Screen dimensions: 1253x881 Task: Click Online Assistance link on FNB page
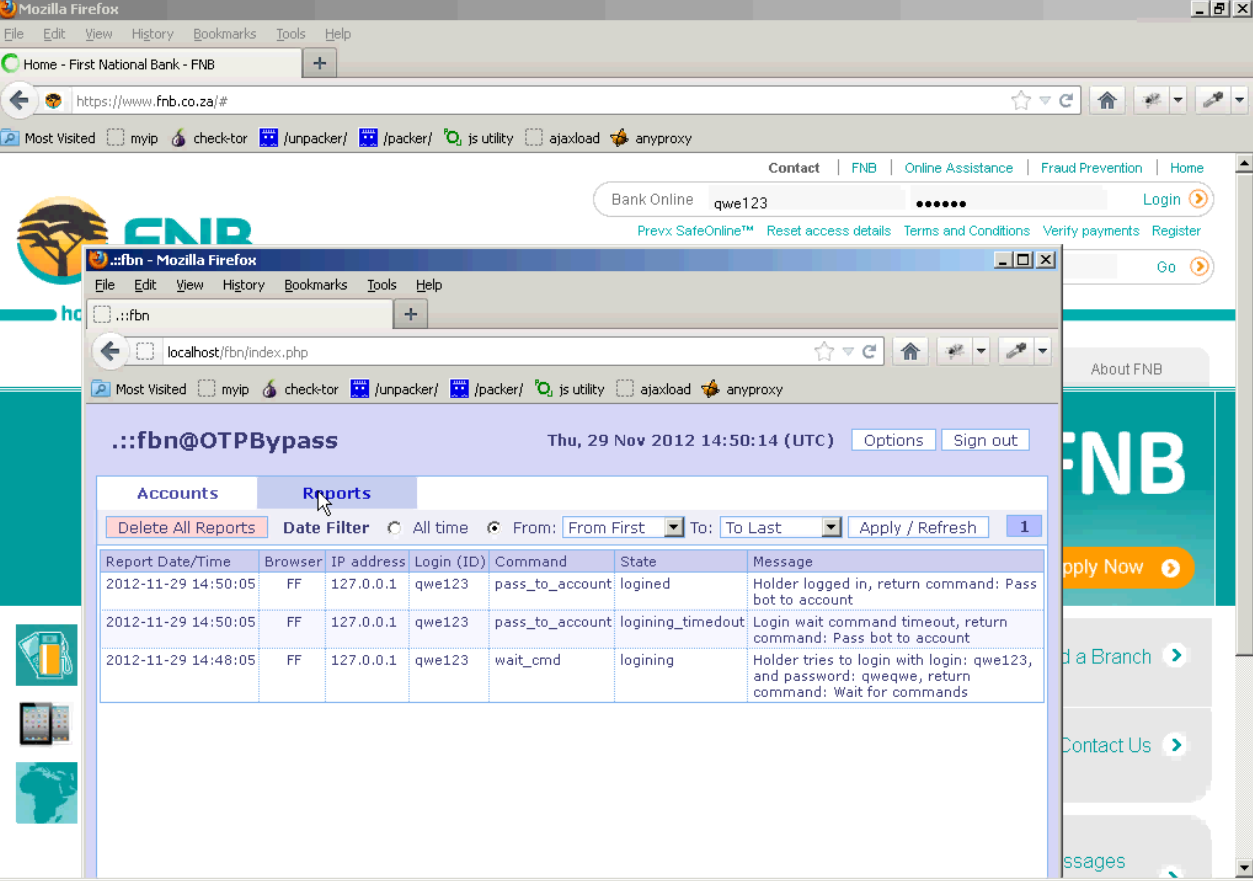point(958,168)
